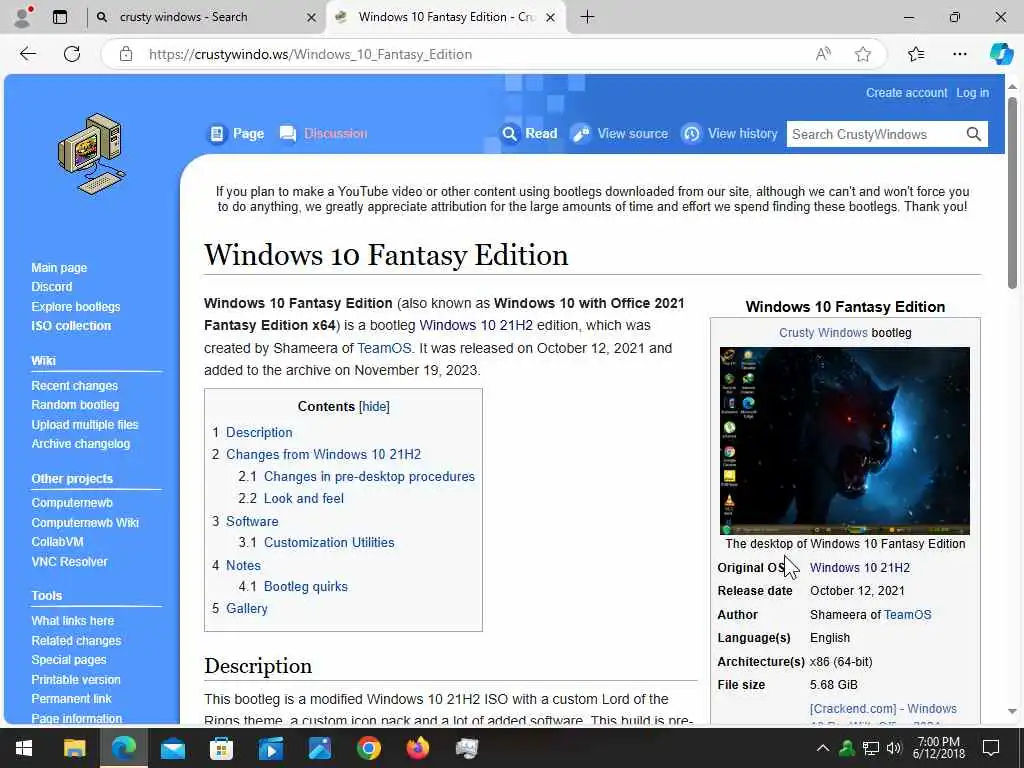Toggle Read aloud icon in address bar
The image size is (1024, 768).
(823, 54)
